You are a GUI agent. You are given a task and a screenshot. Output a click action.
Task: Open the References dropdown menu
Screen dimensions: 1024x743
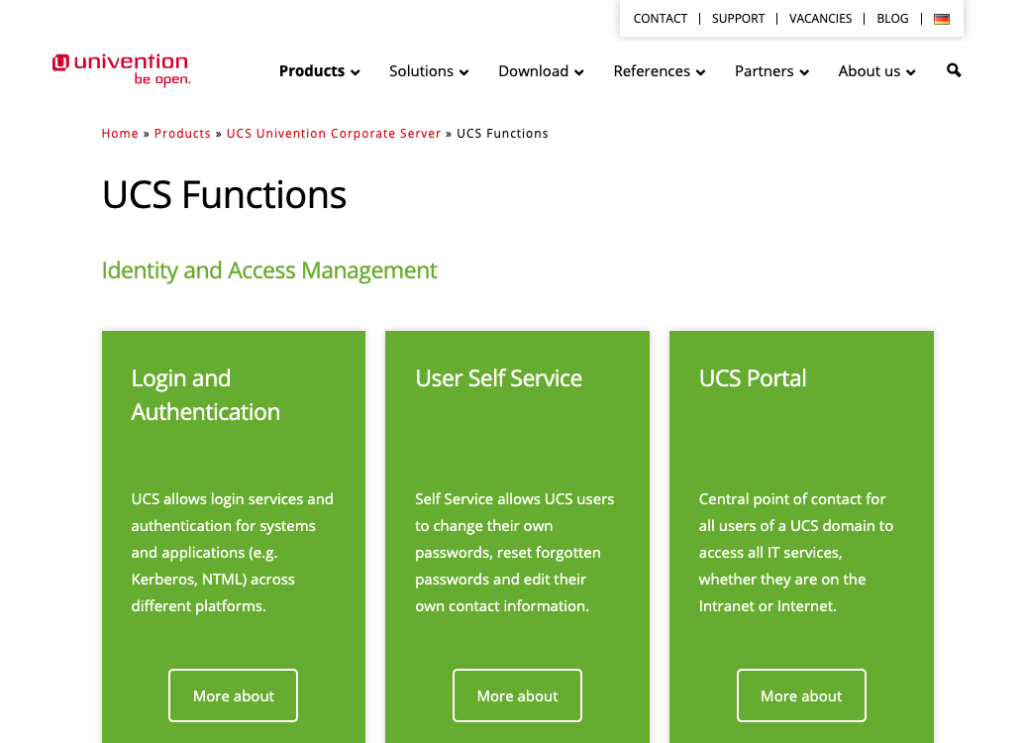pyautogui.click(x=659, y=71)
